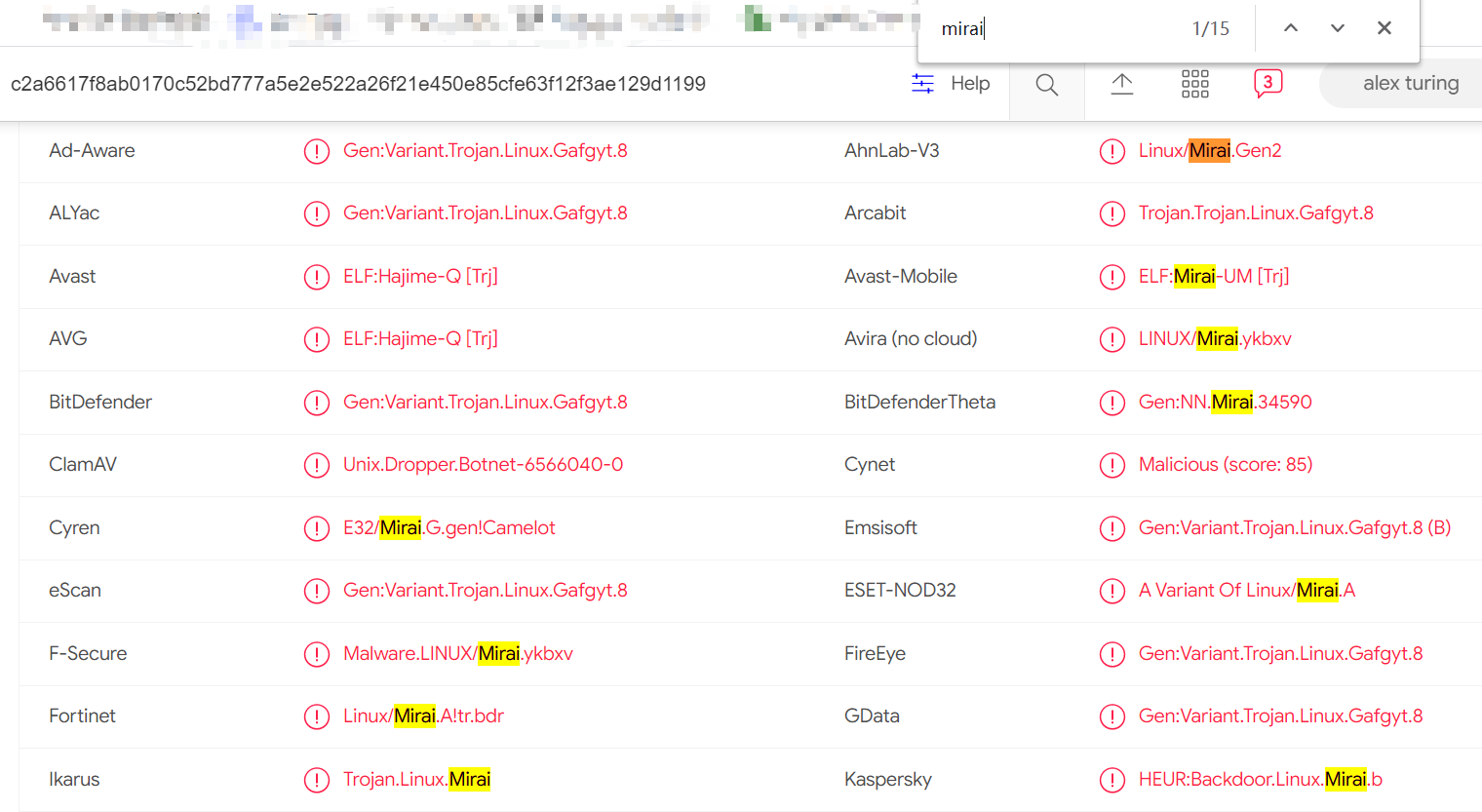Click the Cyren vendor name
The image size is (1482, 812).
pyautogui.click(x=74, y=528)
